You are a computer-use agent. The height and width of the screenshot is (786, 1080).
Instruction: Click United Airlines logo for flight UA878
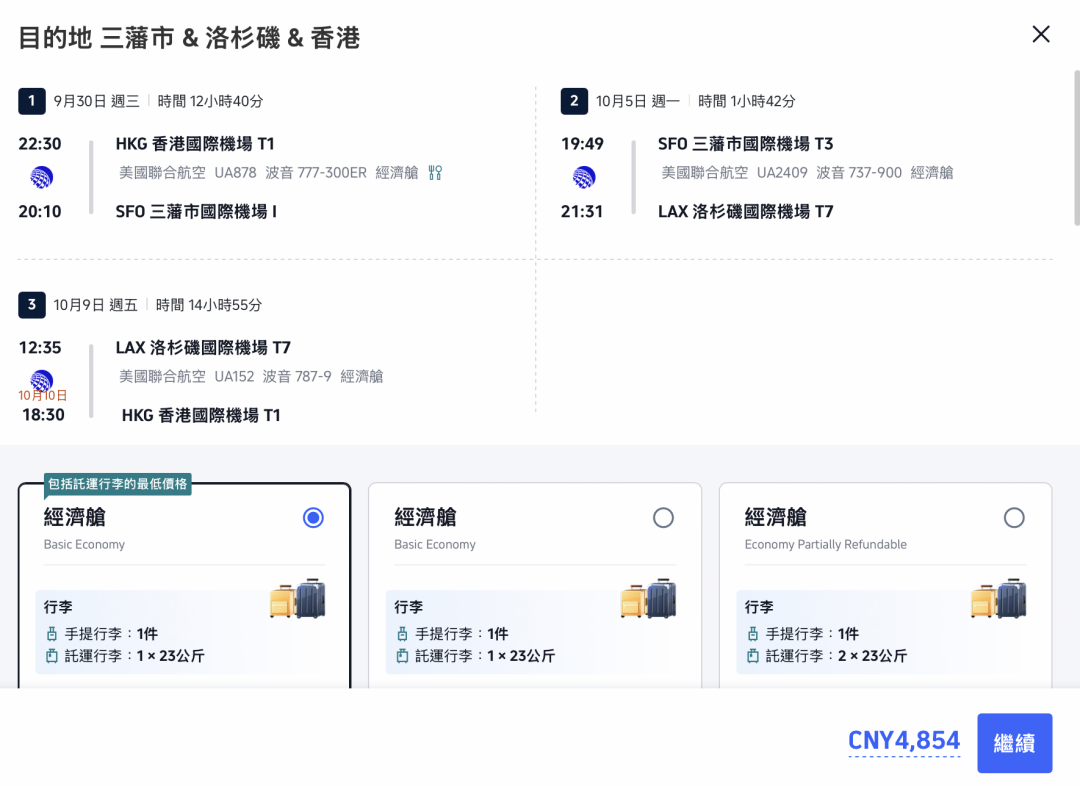click(x=41, y=177)
